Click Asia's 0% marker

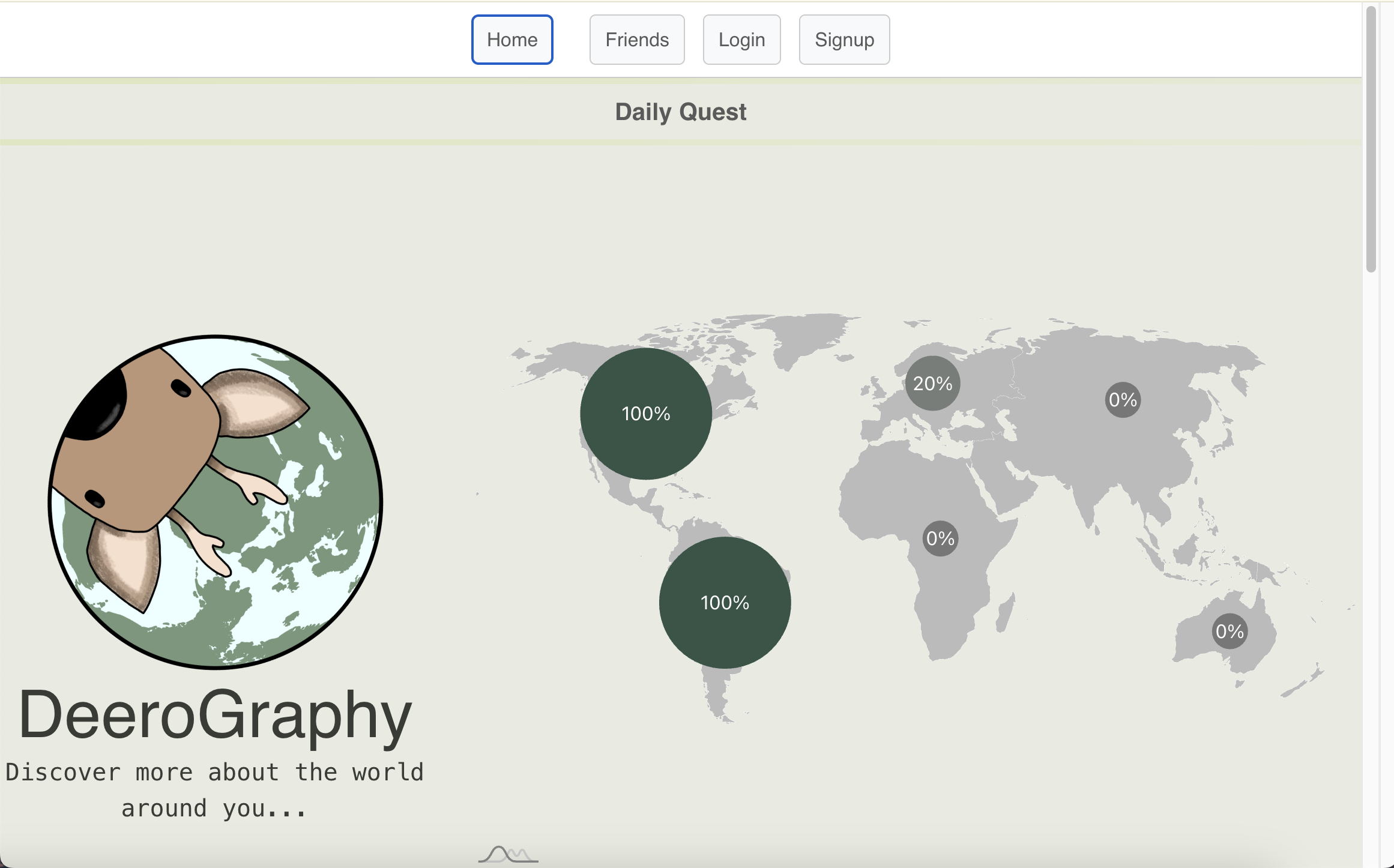click(1123, 400)
